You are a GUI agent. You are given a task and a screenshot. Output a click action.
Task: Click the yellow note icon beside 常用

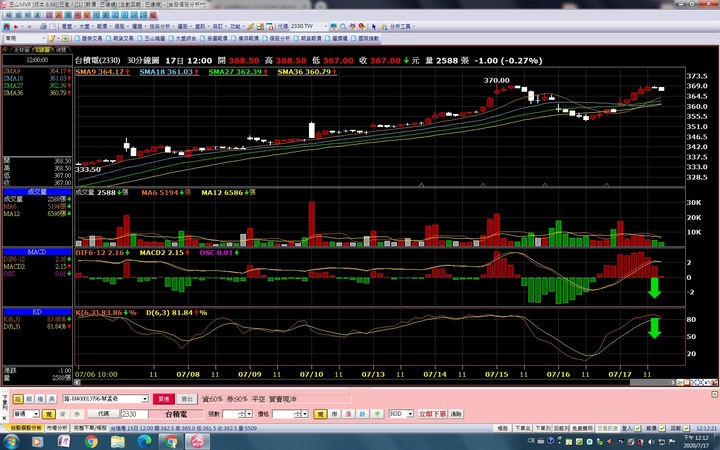(52, 38)
